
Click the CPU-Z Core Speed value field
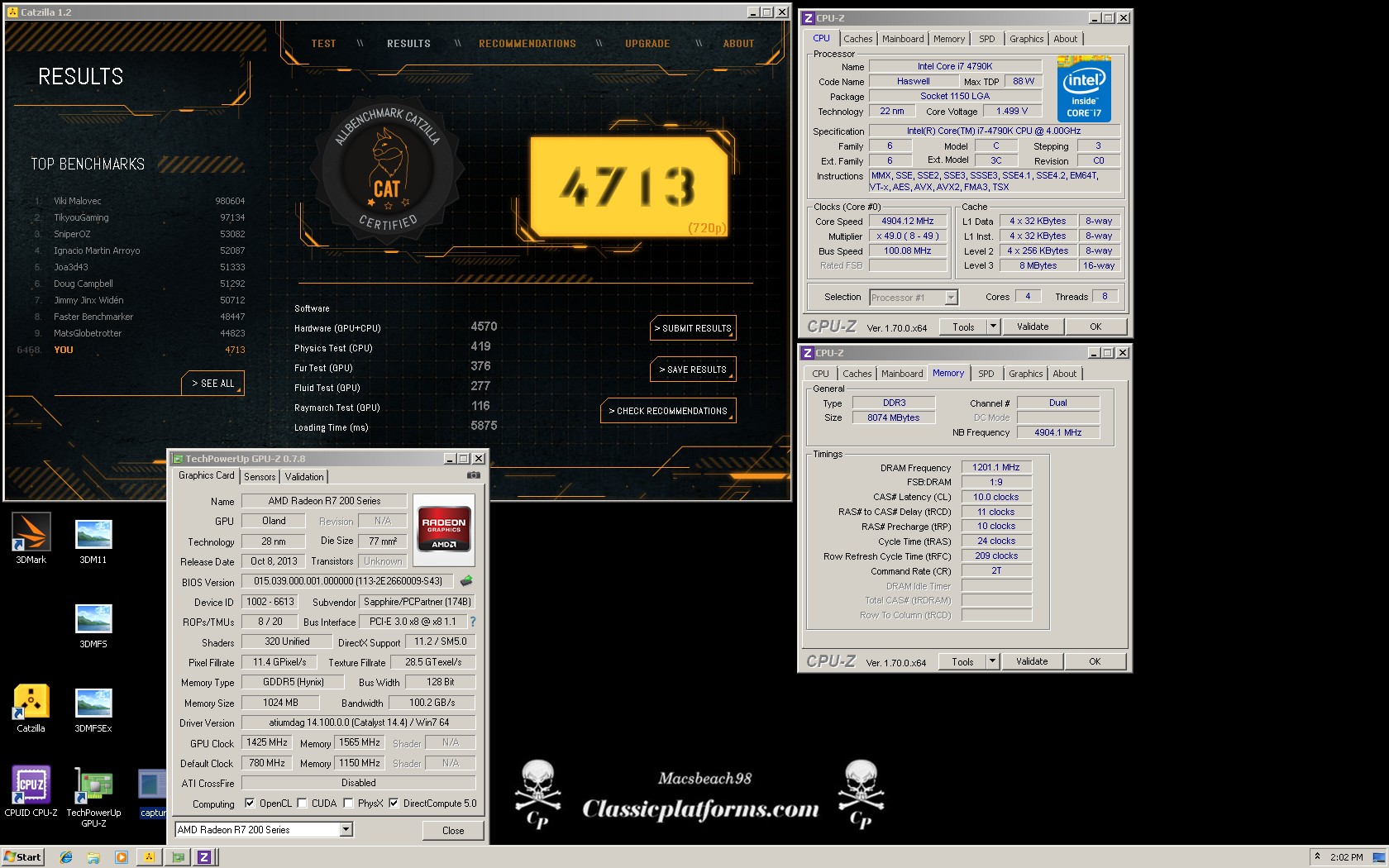[908, 221]
